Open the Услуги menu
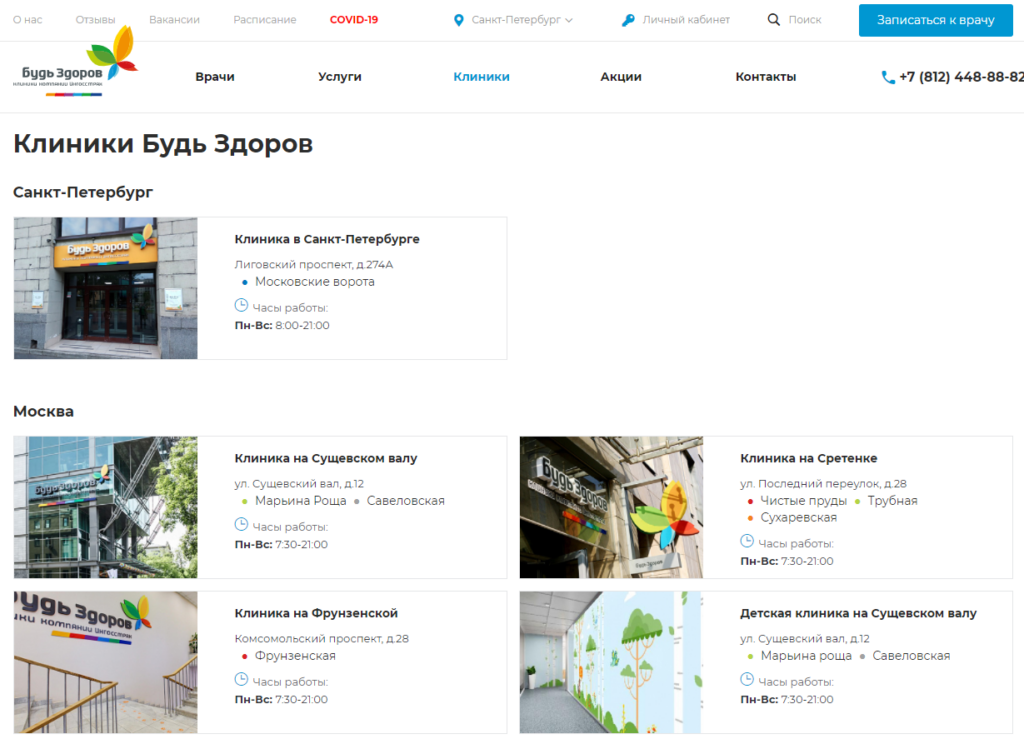1024x739 pixels. click(340, 77)
